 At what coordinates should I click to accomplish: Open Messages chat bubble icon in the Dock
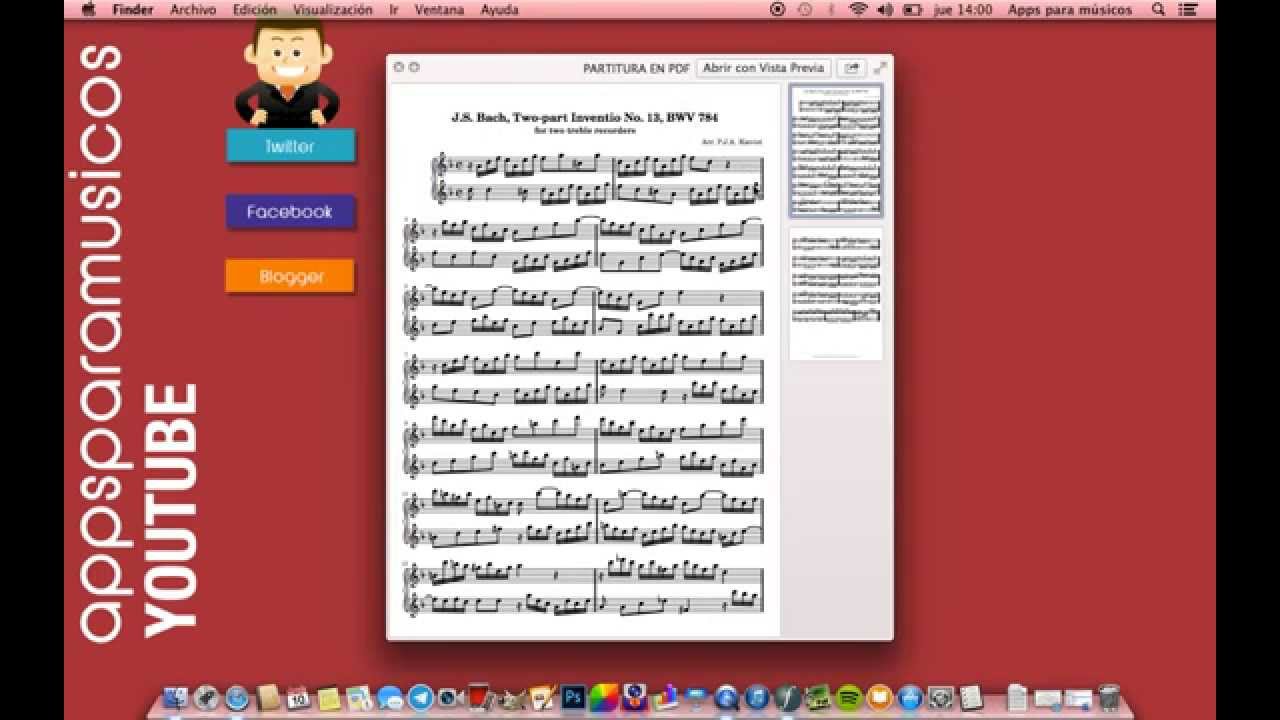point(390,698)
